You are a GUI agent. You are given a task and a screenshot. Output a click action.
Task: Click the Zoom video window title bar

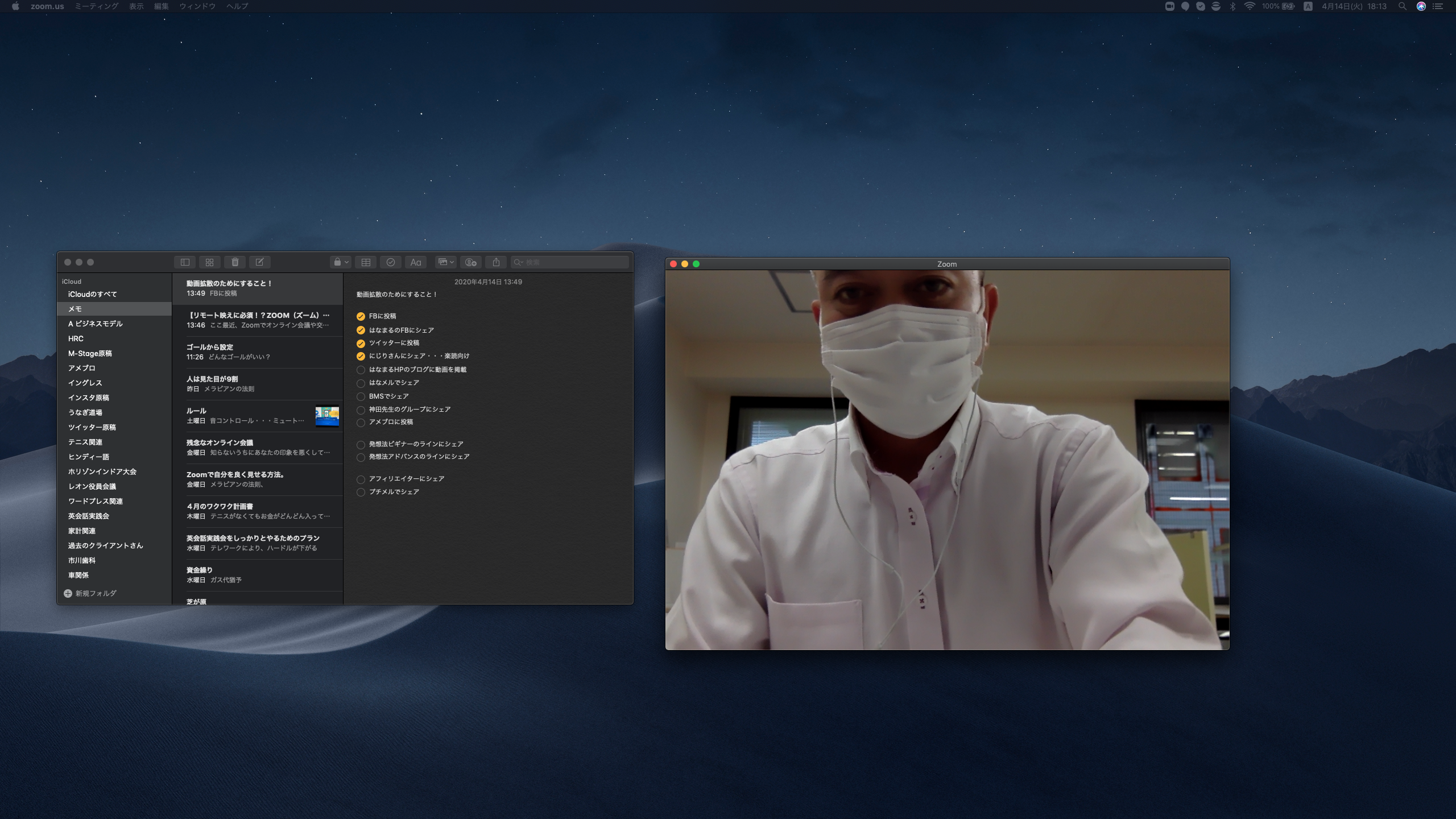pos(947,264)
